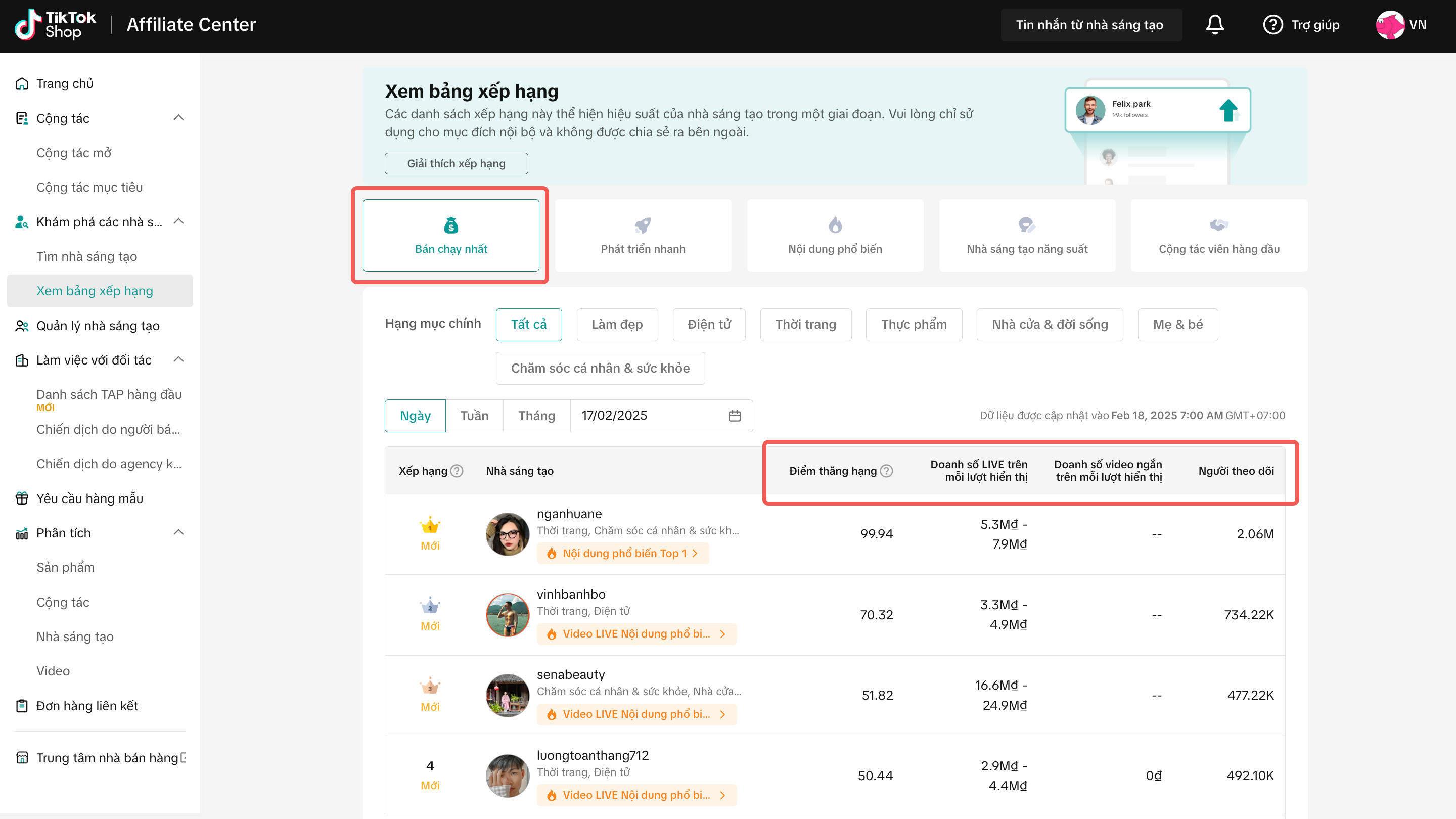Image resolution: width=1456 pixels, height=819 pixels.
Task: Open Tin nhắn từ nhà sáng tạo
Action: tap(1090, 25)
